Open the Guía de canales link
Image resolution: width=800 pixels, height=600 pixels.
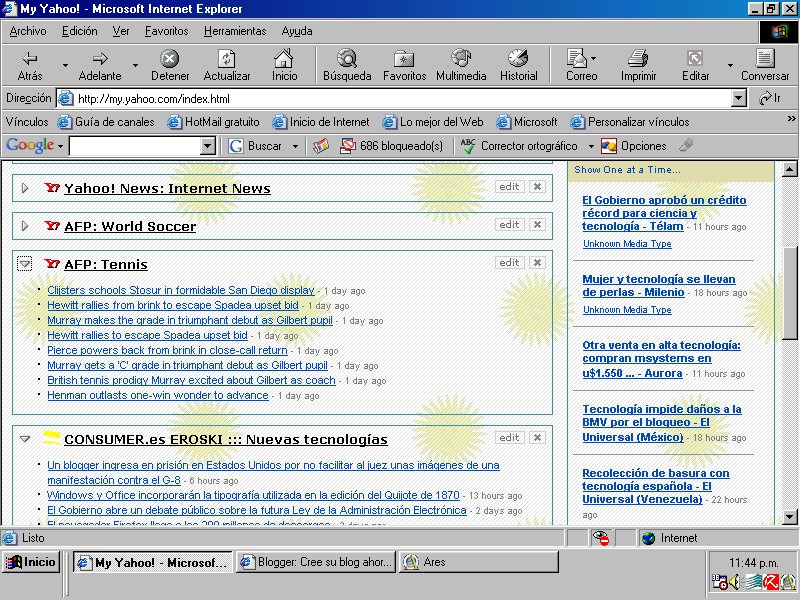(106, 122)
